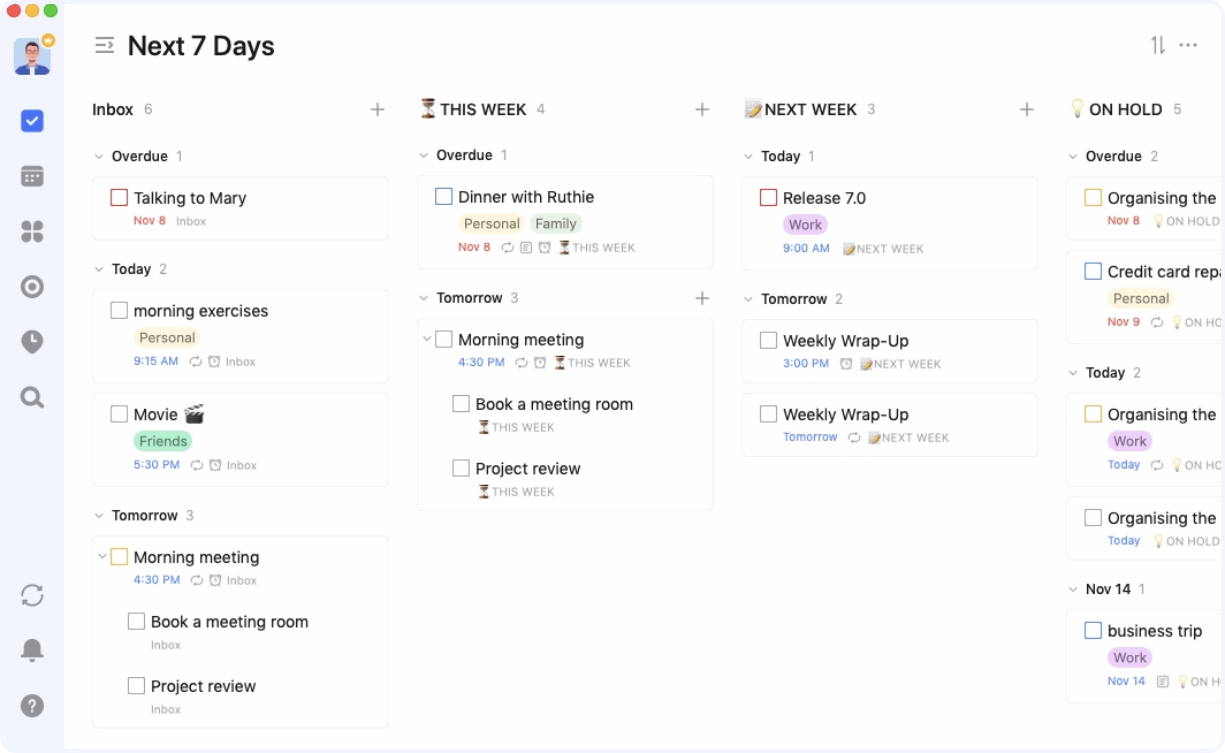Toggle the sidebar list menu icon
Image resolution: width=1225 pixels, height=753 pixels.
point(104,45)
